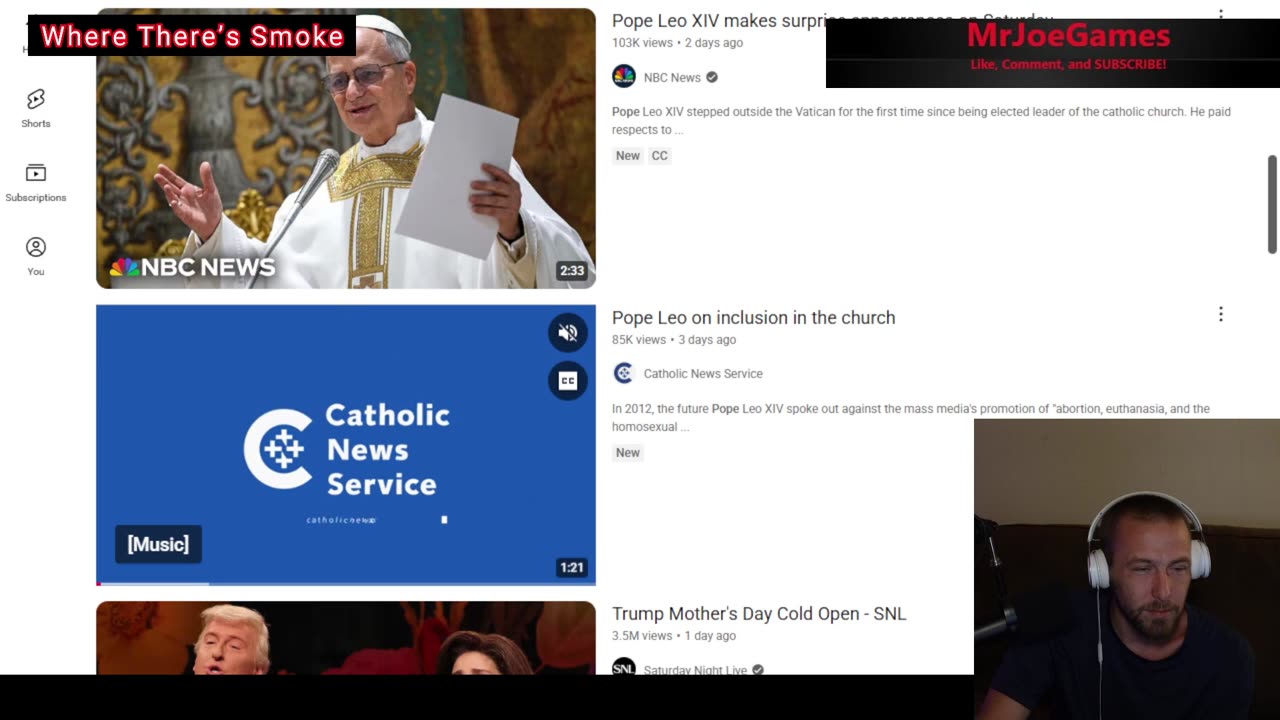Click the NBC News channel avatar

(x=624, y=77)
